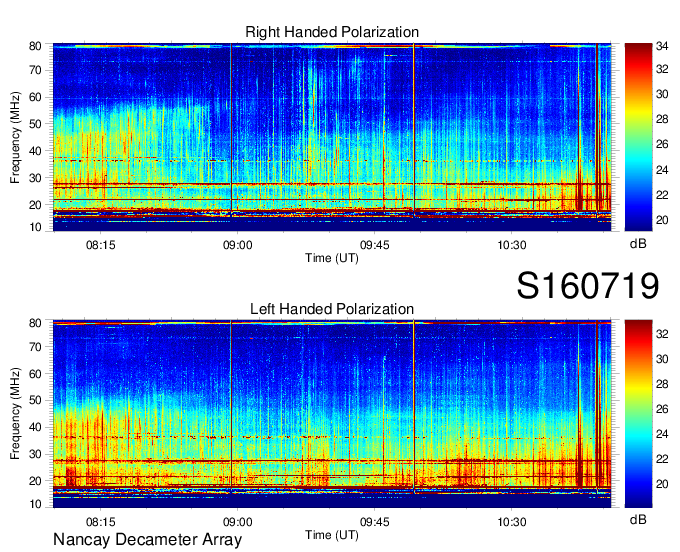Click the dB unit under lower color bar
Image resolution: width=680 pixels, height=552 pixels.
point(638,520)
